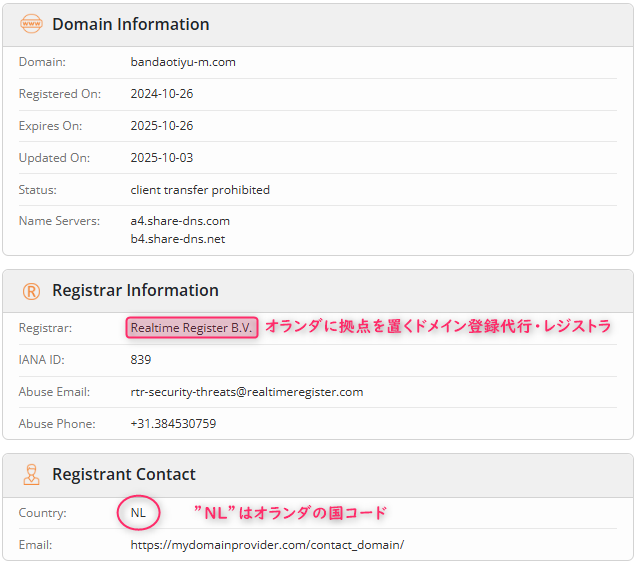Click the Registrar Information ® icon
The image size is (637, 562).
pyautogui.click(x=32, y=291)
